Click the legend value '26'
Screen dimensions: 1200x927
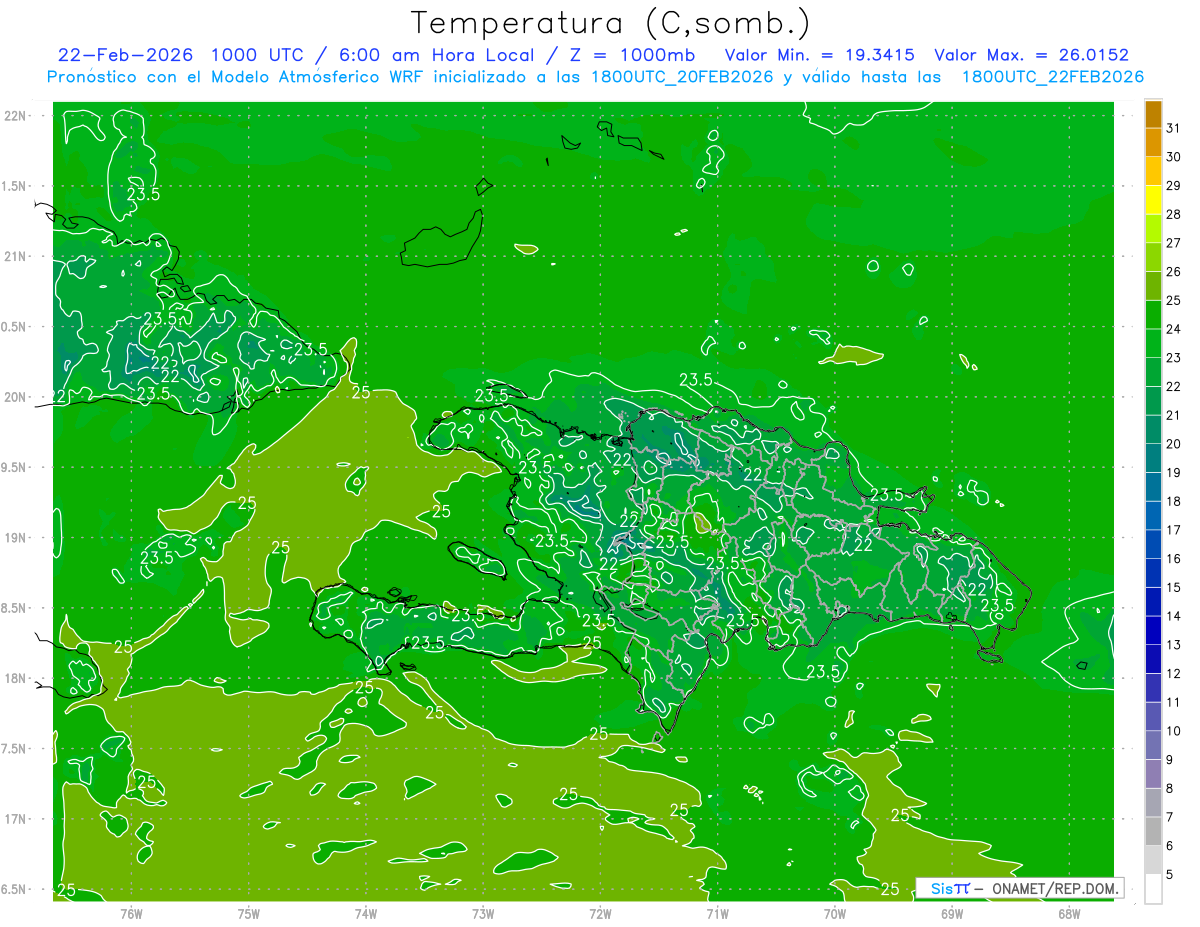pos(1174,272)
